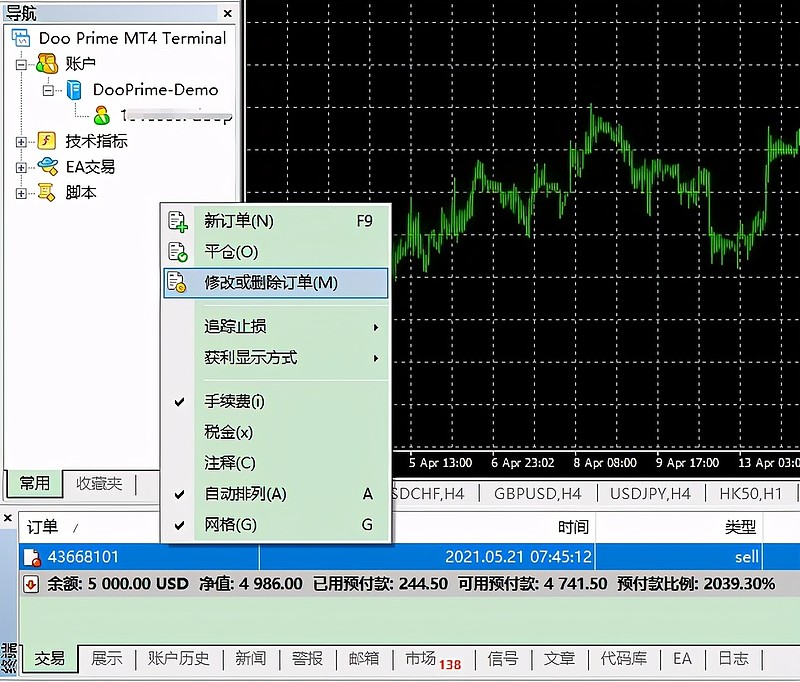Screen dimensions: 800x682
Task: Toggle the Commissions (手续费) checkmark
Action: coord(180,402)
